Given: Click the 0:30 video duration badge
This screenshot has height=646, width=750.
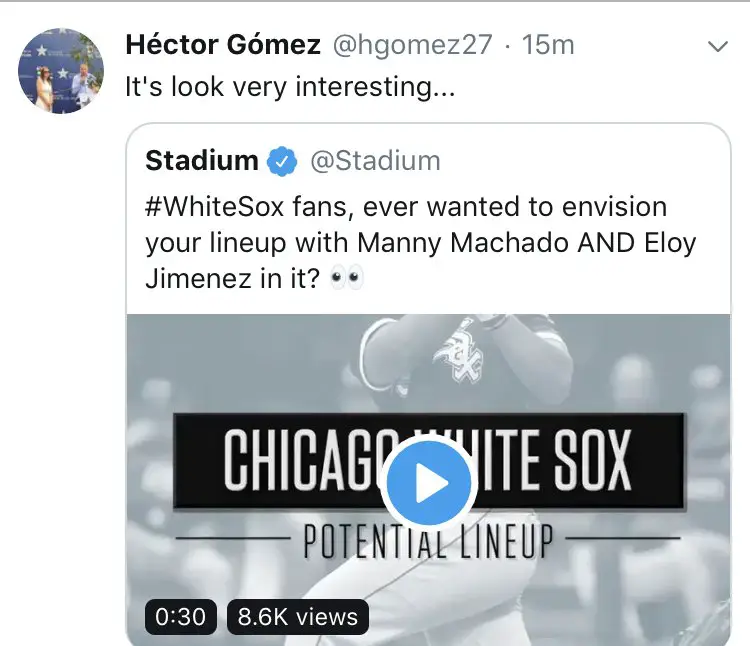Looking at the screenshot, I should [x=182, y=617].
